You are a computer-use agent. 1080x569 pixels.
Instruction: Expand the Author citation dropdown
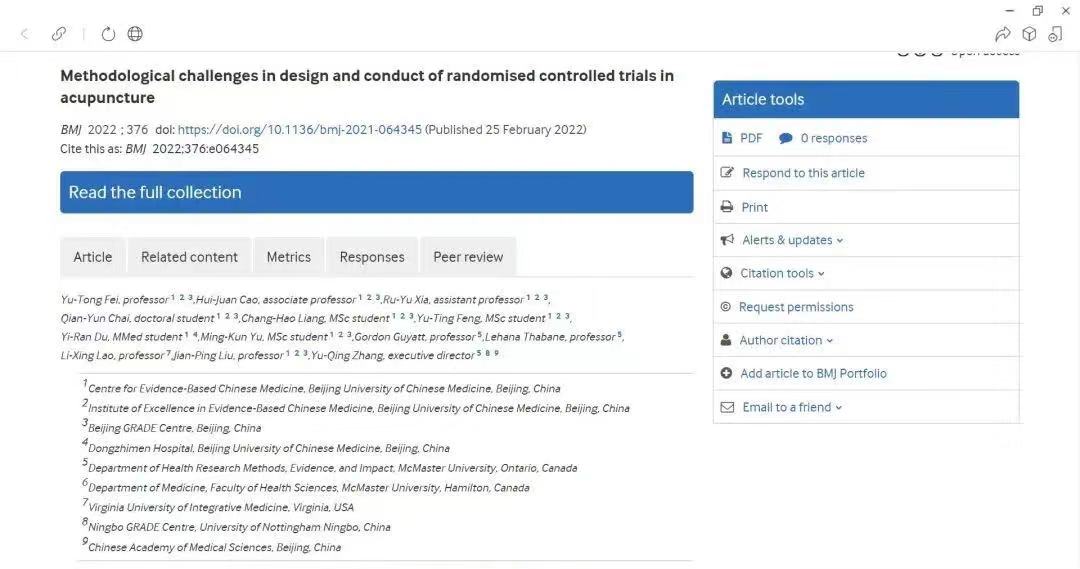coord(786,340)
